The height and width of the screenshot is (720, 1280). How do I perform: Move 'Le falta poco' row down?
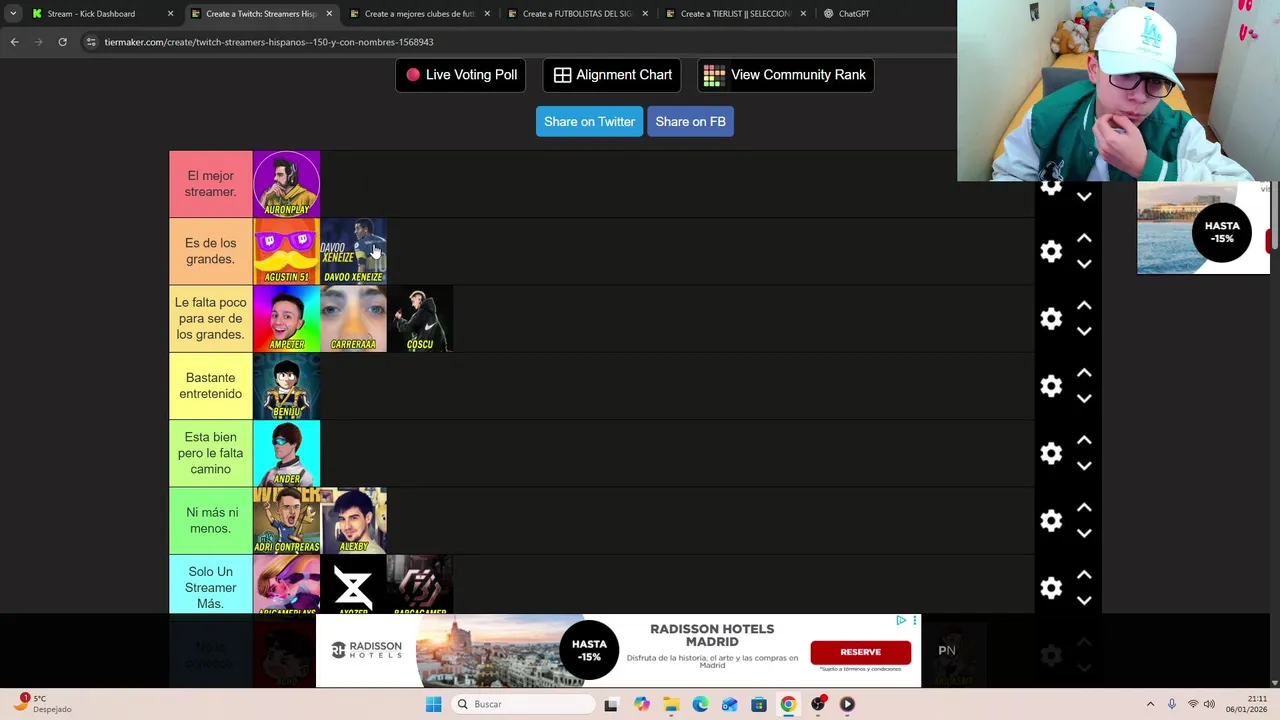coord(1084,331)
